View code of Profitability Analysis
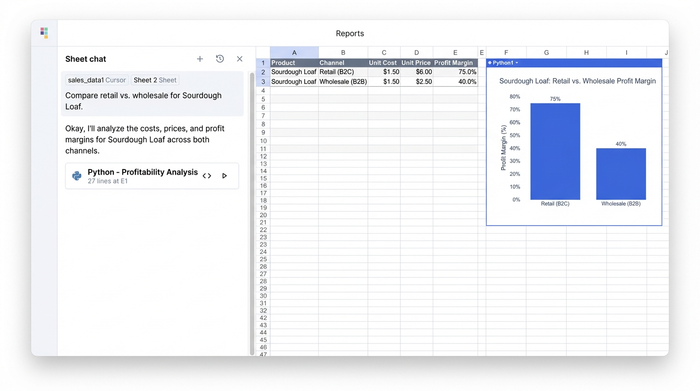700x391 pixels. tap(207, 176)
